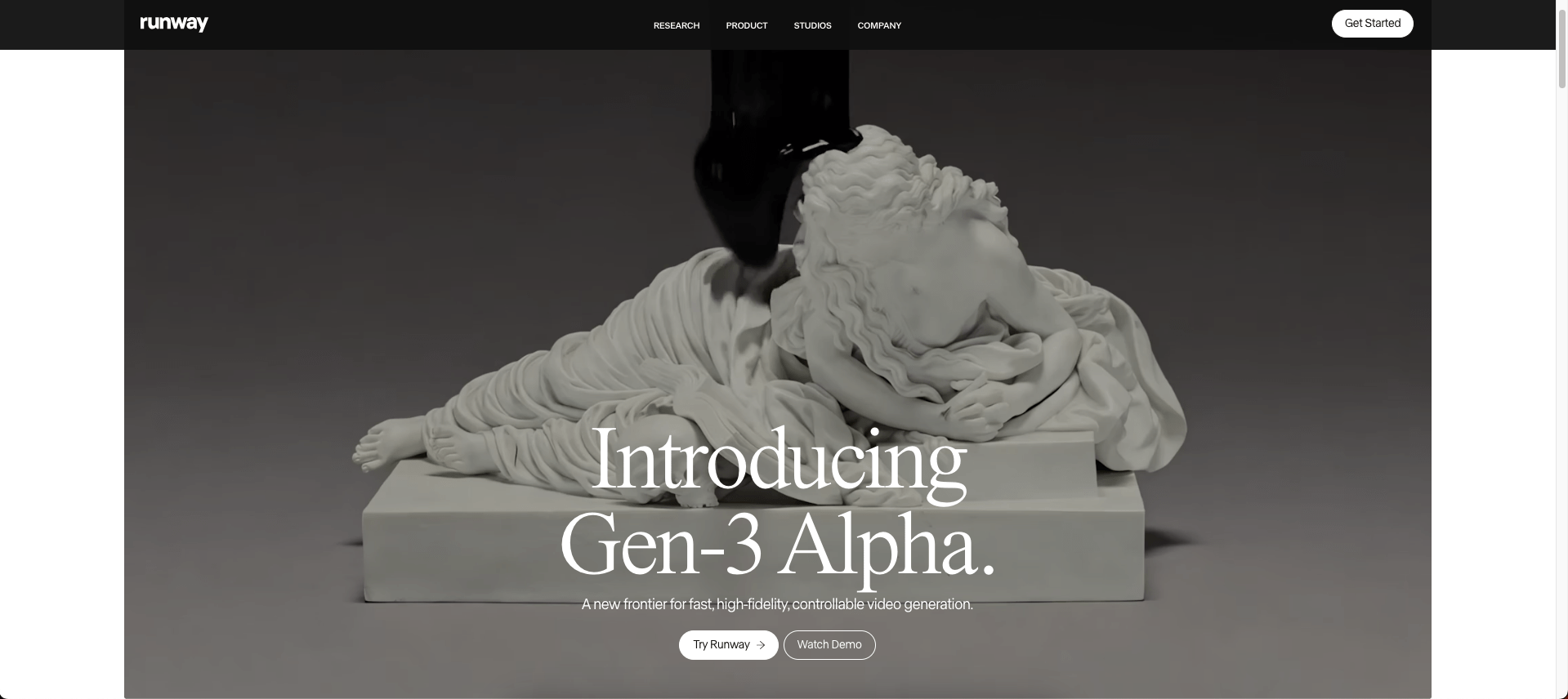Click the Try Runway button
This screenshot has width=1568, height=699.
pyautogui.click(x=728, y=645)
